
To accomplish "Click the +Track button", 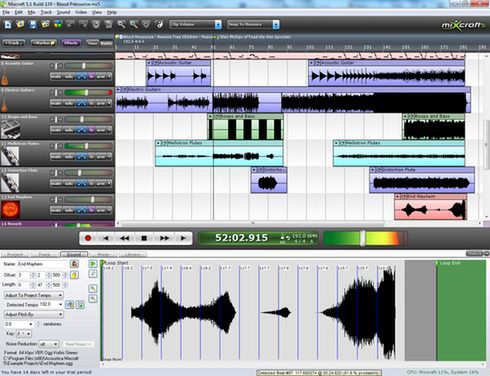I will (x=14, y=43).
